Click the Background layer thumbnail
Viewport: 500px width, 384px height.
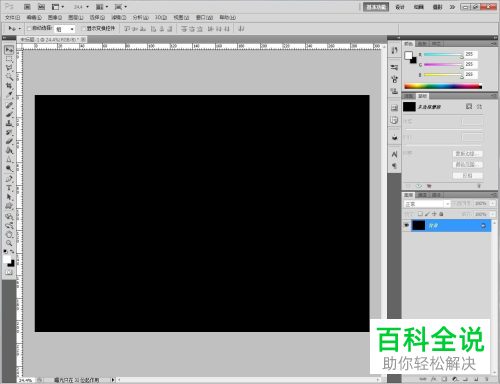(419, 226)
